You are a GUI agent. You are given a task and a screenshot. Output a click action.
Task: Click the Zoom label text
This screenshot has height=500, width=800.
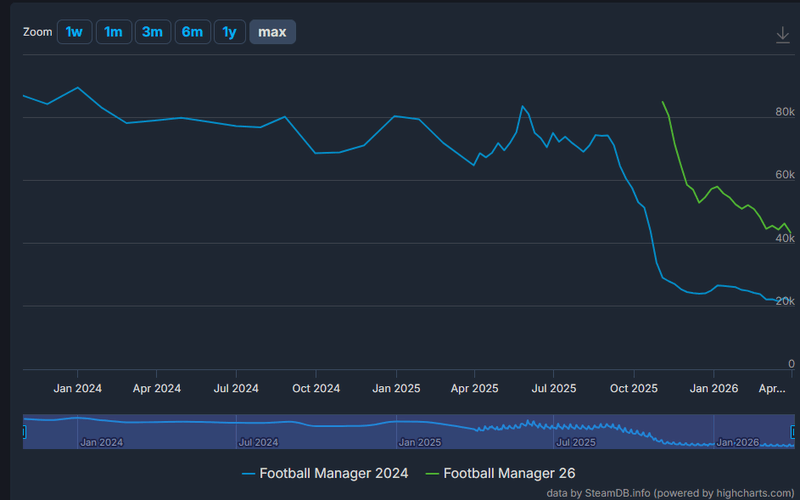tap(38, 32)
